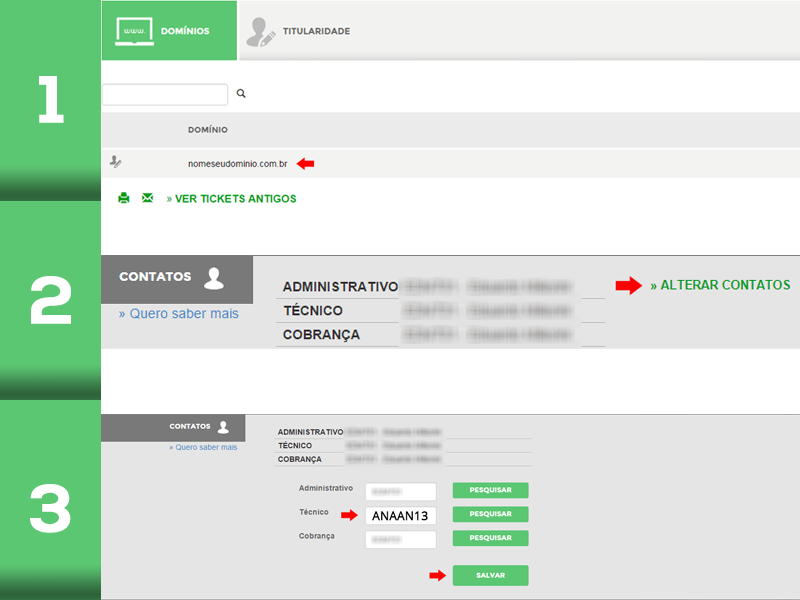Select the nomeseudominio.com.br domain
The image size is (800, 600).
(238, 164)
